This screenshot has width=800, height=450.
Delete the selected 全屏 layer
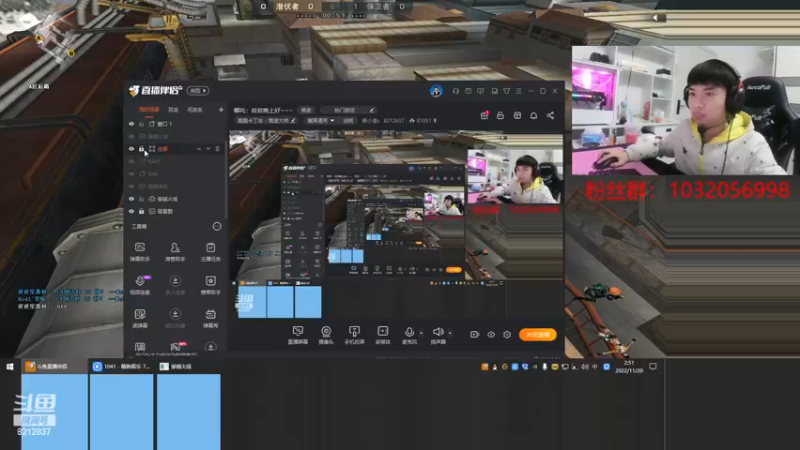pyautogui.click(x=217, y=149)
